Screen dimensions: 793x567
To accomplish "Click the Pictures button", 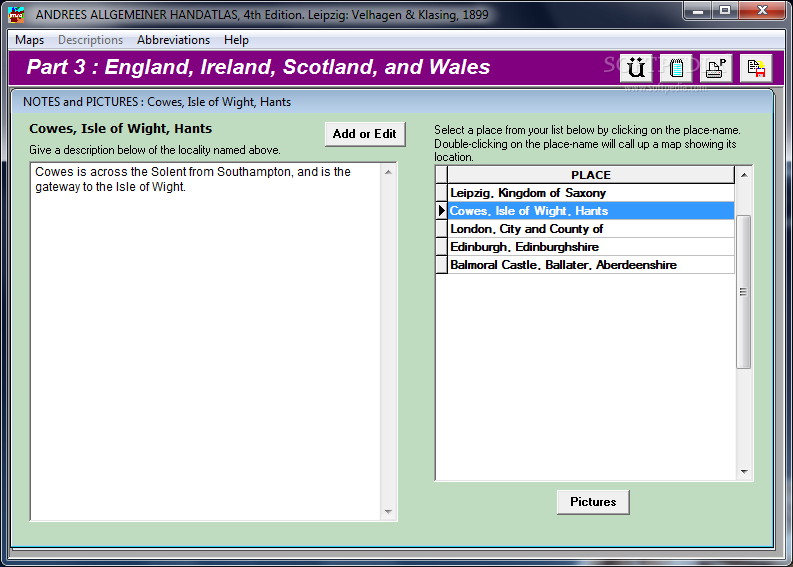I will tap(593, 502).
